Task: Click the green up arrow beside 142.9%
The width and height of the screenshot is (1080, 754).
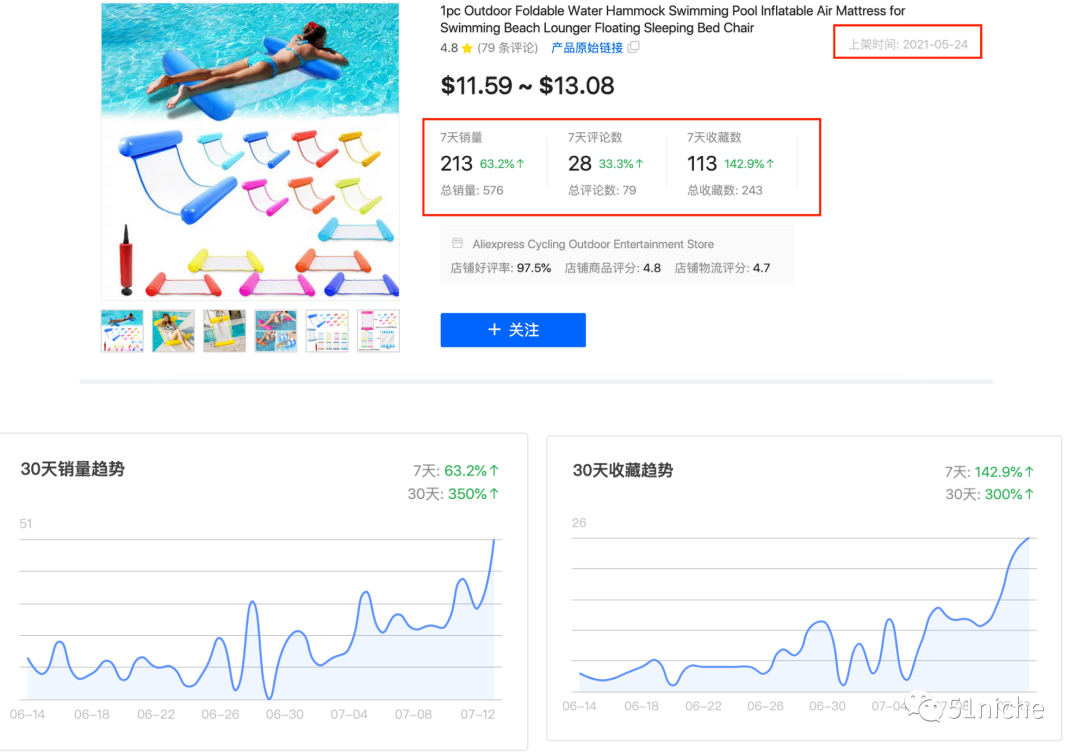Action: coord(769,162)
